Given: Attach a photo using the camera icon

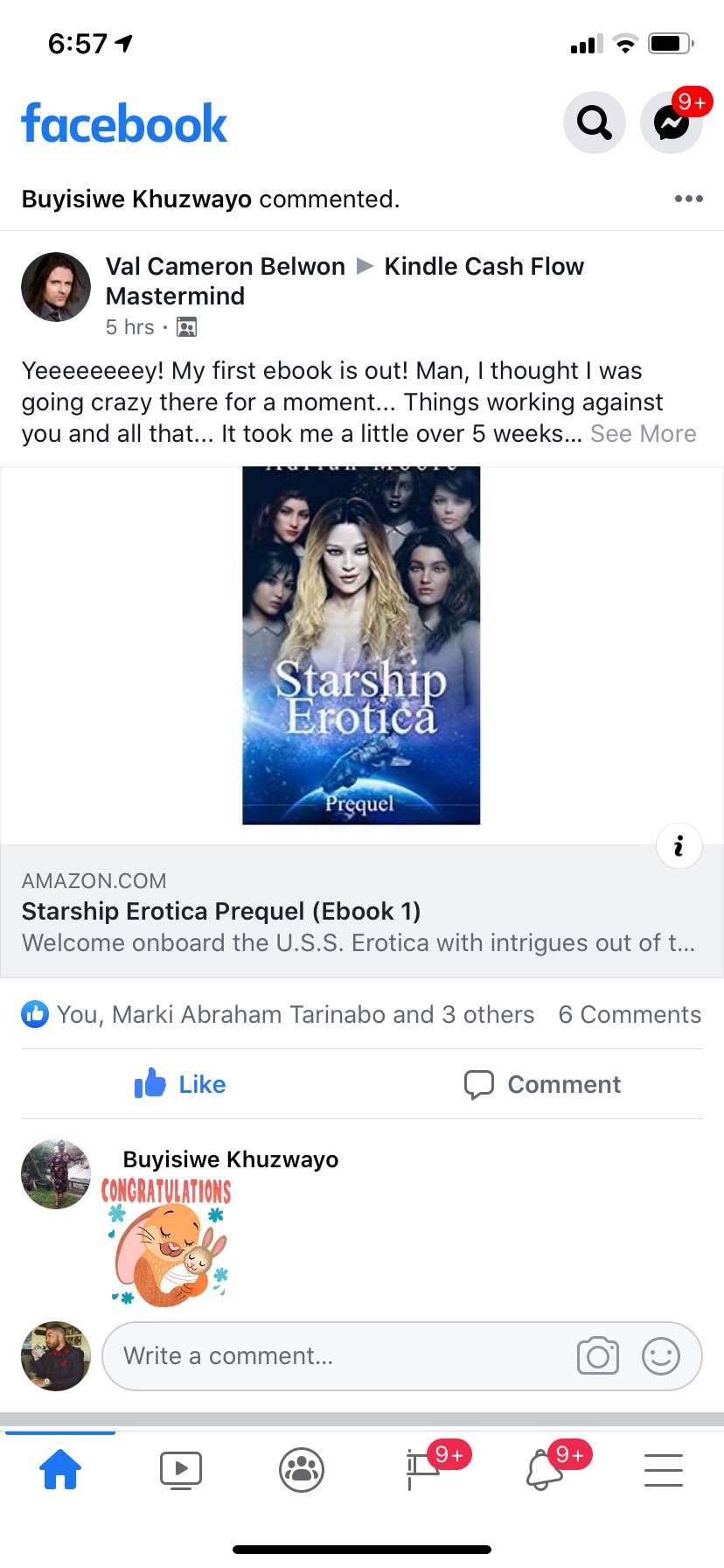Looking at the screenshot, I should [598, 1356].
